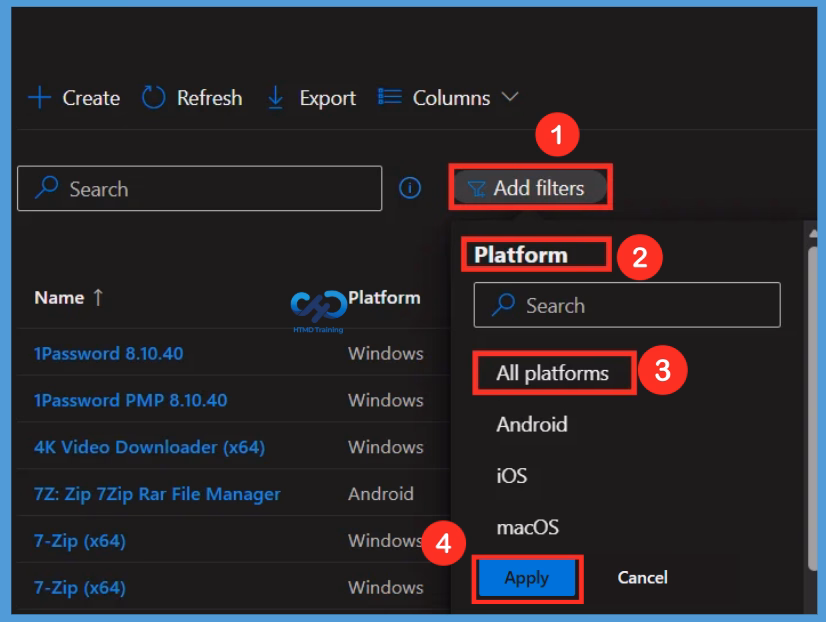The width and height of the screenshot is (826, 622).
Task: Select All platforms option
Action: 553,373
